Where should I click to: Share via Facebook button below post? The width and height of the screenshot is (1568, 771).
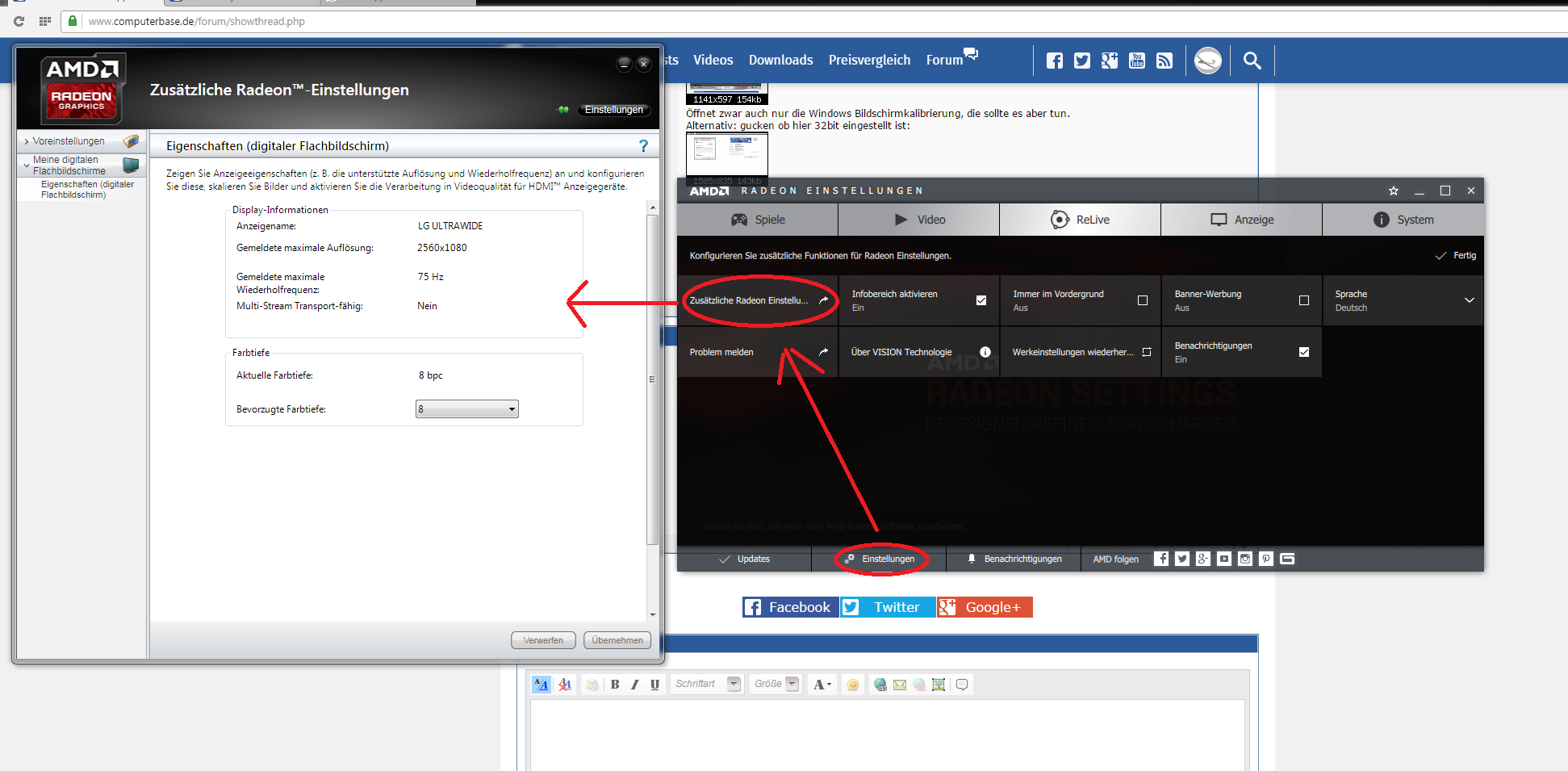click(790, 607)
